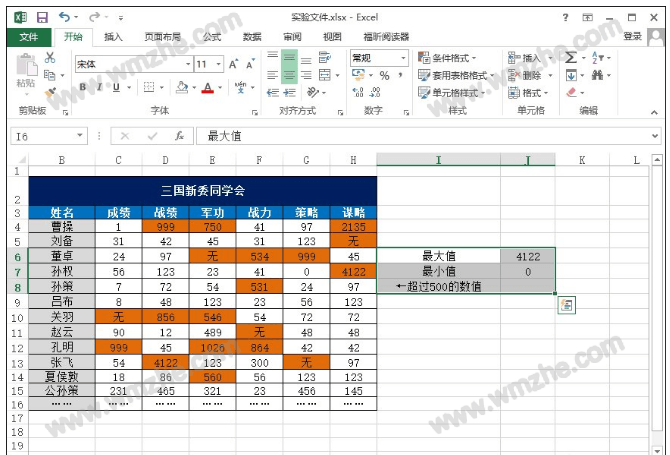The height and width of the screenshot is (455, 670).
Task: Click the Clear eraser icon
Action: (x=571, y=92)
